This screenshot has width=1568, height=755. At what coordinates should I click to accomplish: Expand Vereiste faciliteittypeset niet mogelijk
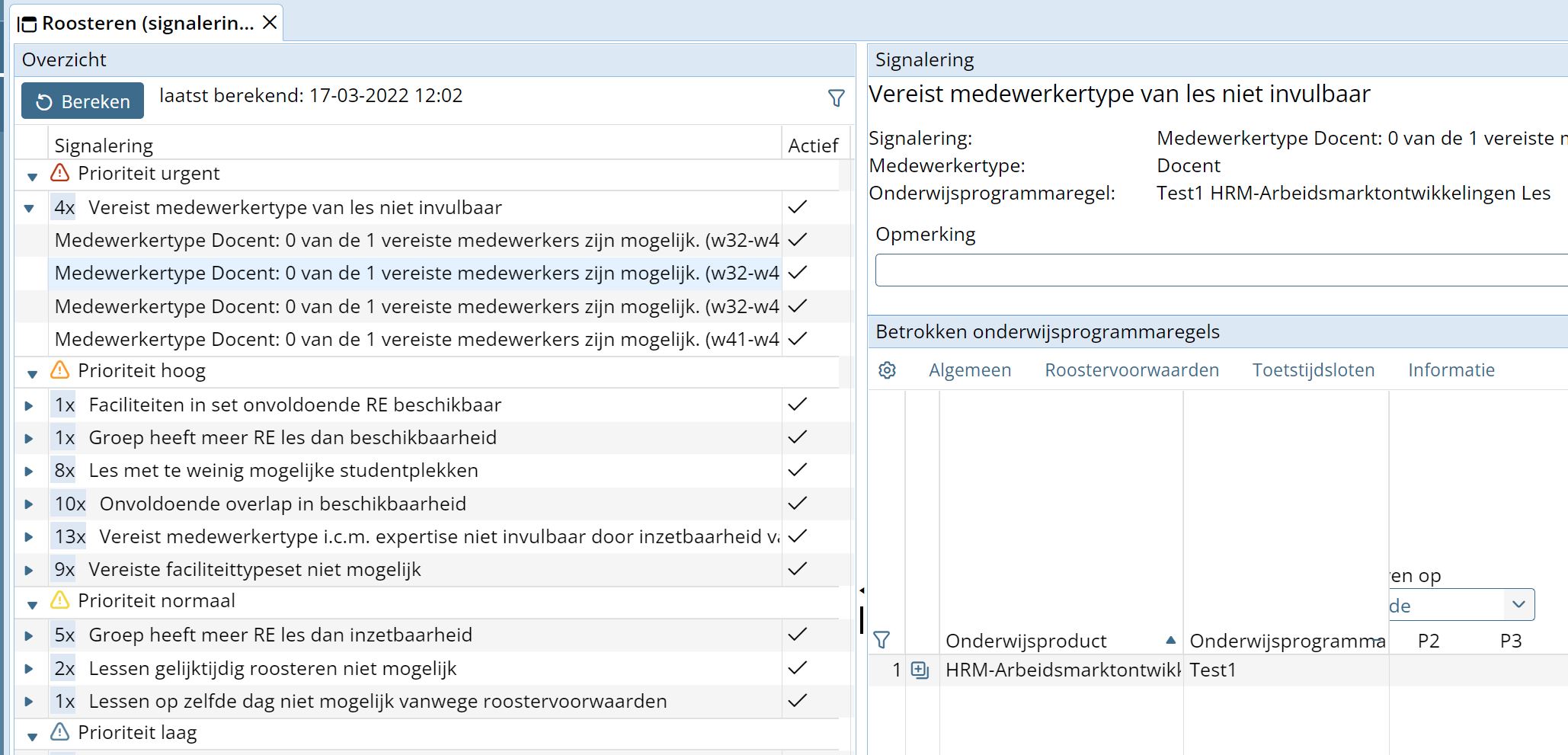(x=29, y=570)
